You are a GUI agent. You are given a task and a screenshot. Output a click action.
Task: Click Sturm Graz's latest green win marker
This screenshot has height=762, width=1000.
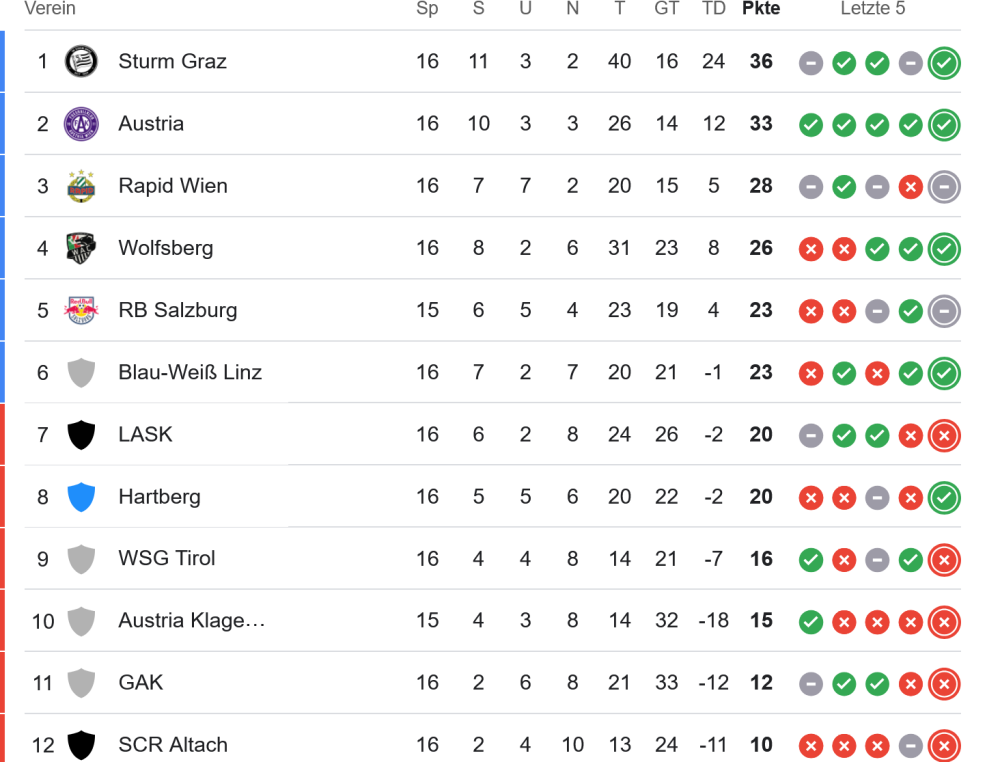[x=944, y=63]
